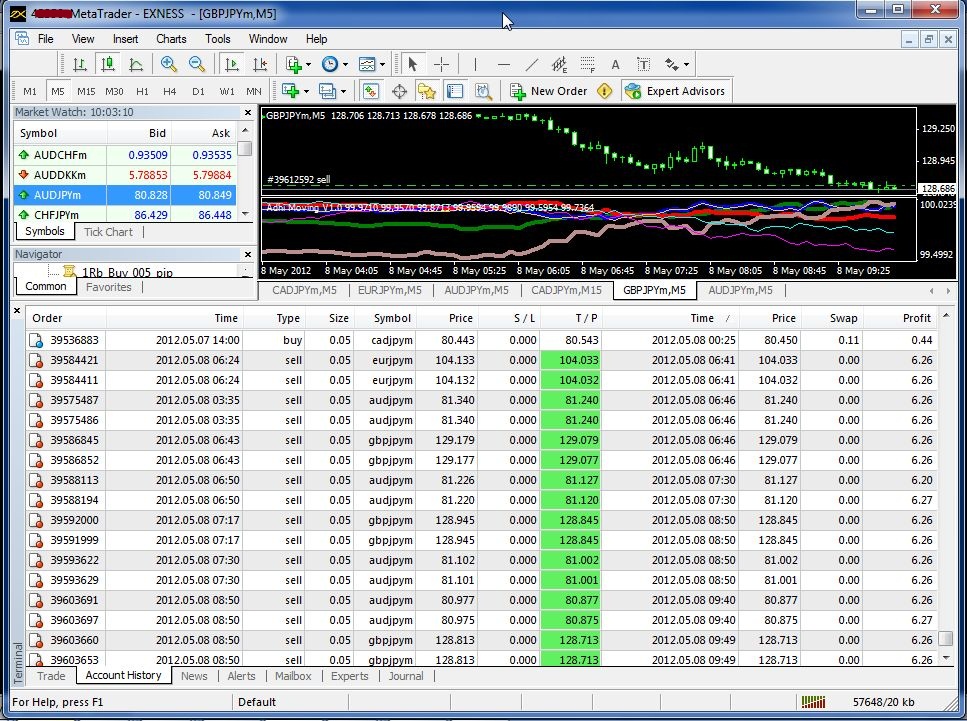Switch chart to H1 timeframe
The image size is (967, 721).
pyautogui.click(x=142, y=91)
